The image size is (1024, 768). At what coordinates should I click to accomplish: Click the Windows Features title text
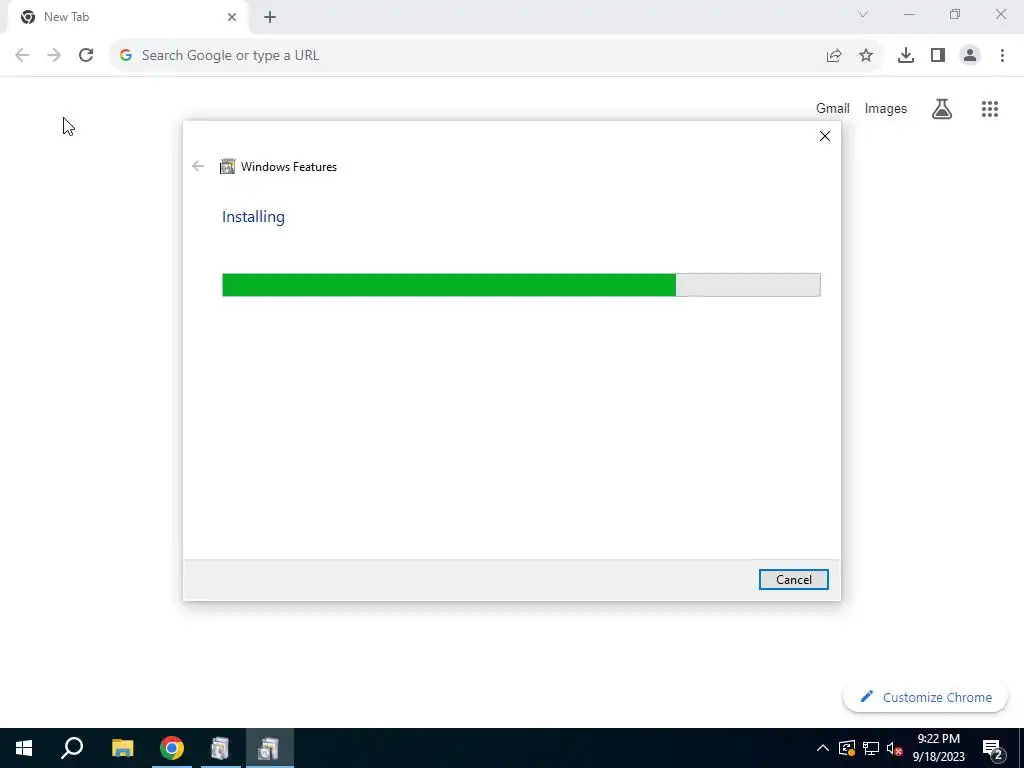(x=289, y=167)
